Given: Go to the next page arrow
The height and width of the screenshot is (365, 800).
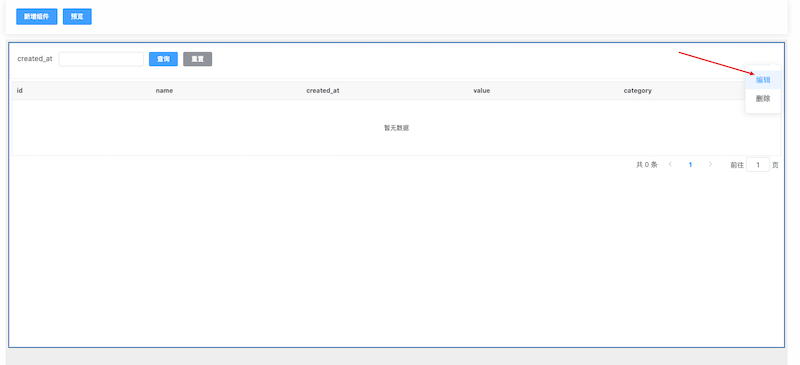Looking at the screenshot, I should (710, 164).
